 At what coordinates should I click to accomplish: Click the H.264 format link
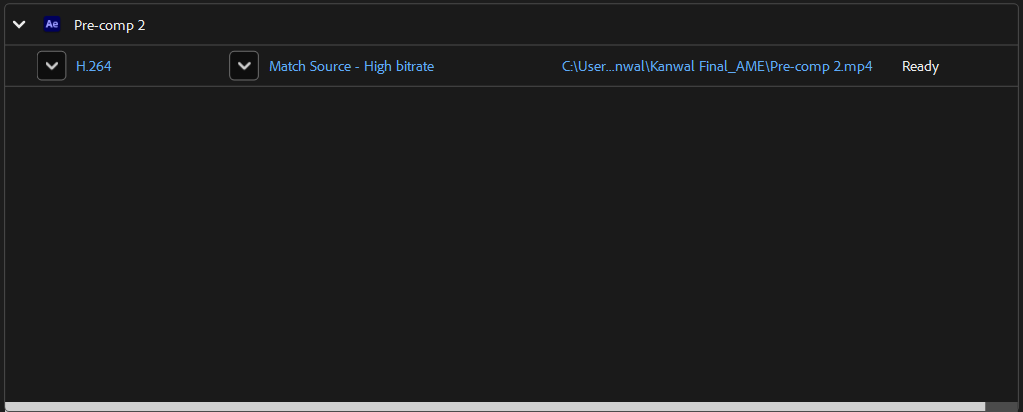[x=94, y=67]
